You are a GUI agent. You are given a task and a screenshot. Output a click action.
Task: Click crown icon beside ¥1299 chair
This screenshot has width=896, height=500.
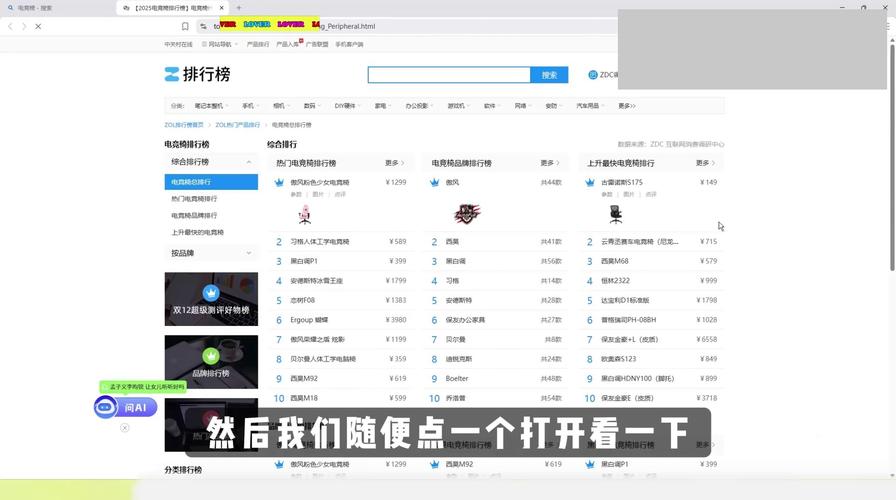(279, 182)
